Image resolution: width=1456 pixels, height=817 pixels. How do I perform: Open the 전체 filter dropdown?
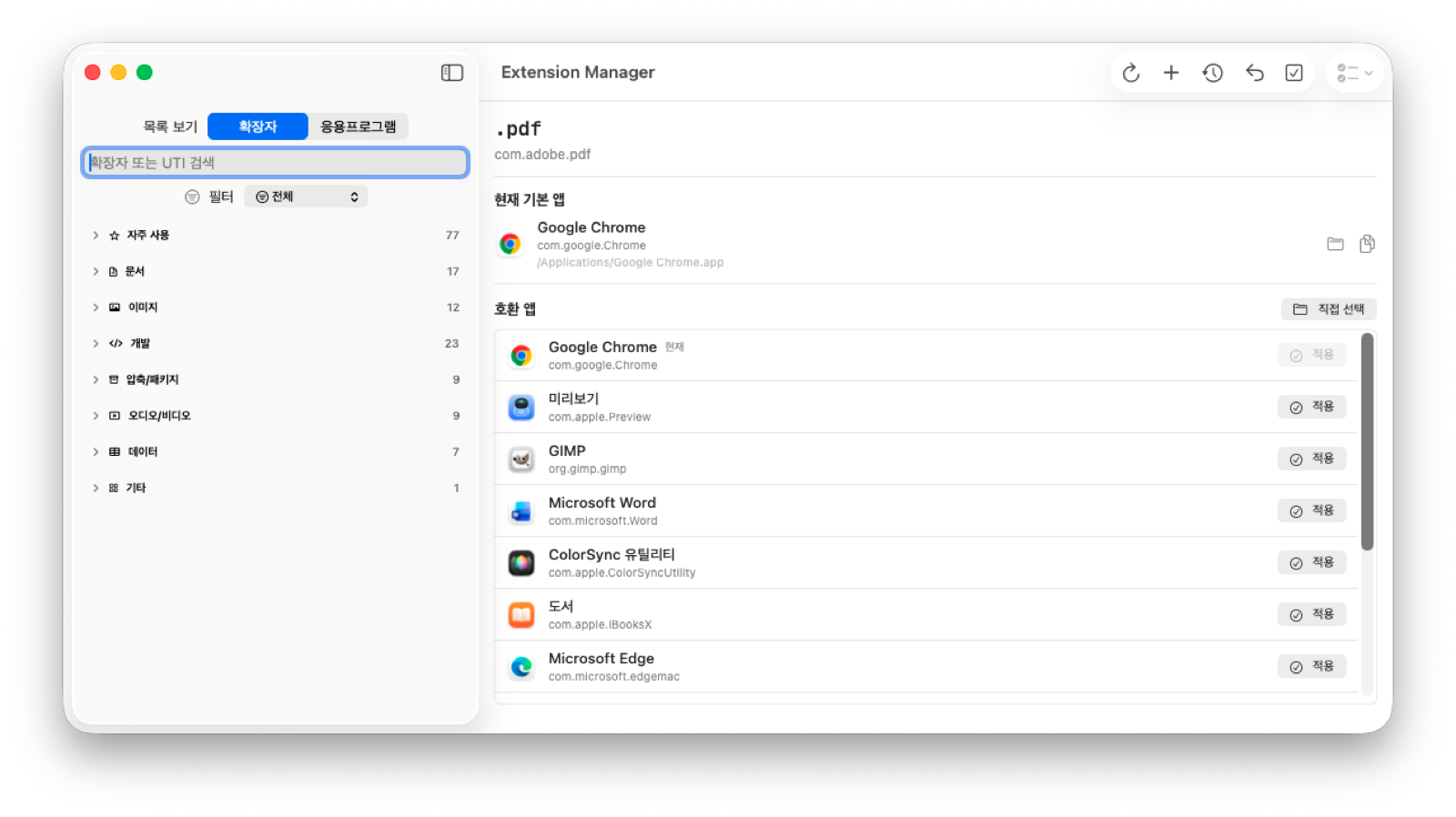[306, 197]
